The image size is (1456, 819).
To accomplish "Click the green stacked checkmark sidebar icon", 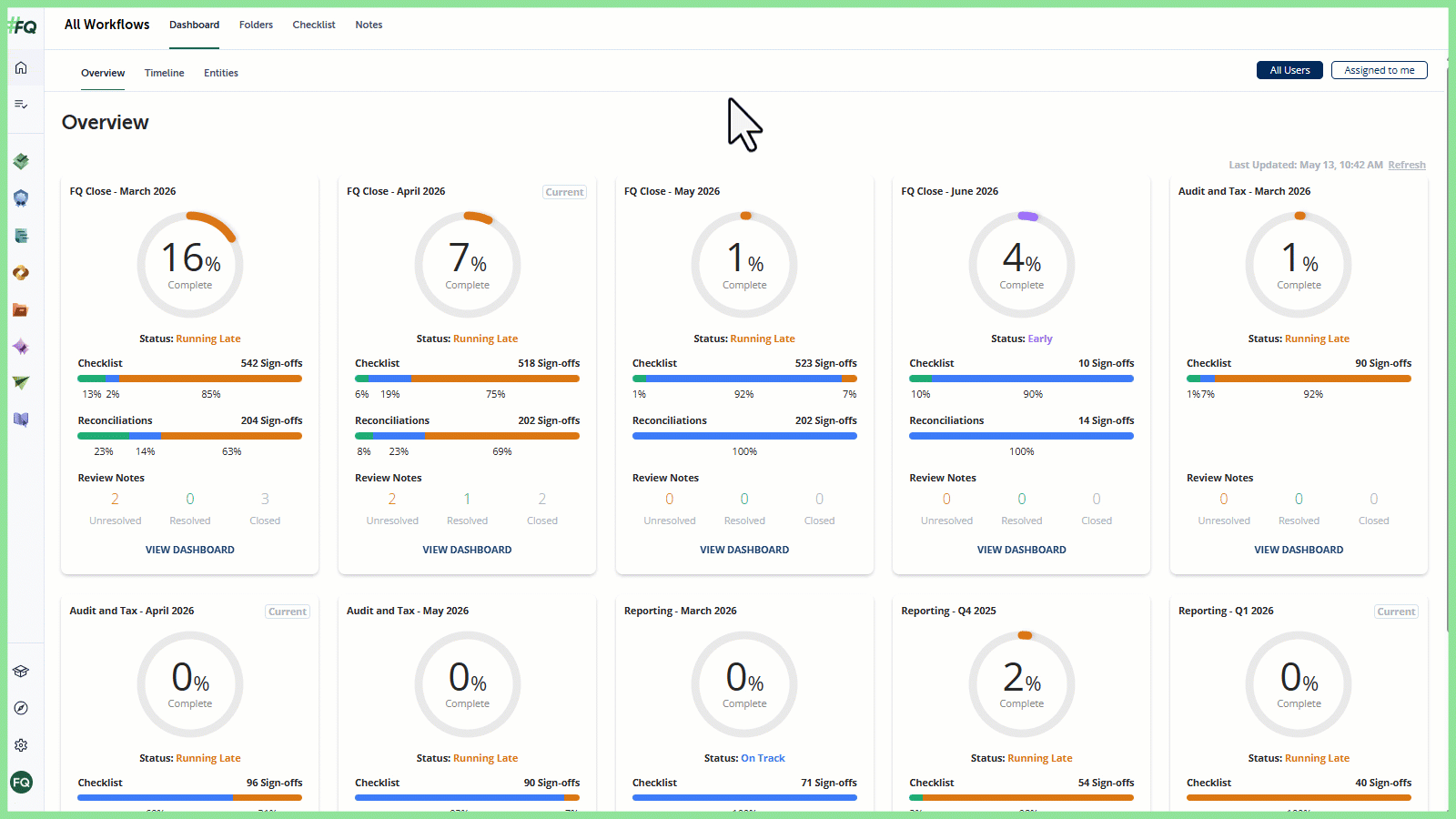I will coord(21,161).
